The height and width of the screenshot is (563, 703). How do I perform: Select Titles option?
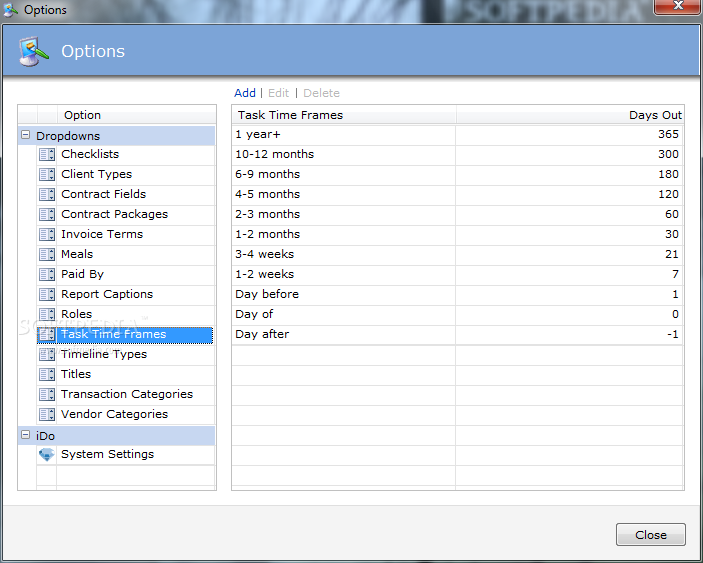pos(126,374)
